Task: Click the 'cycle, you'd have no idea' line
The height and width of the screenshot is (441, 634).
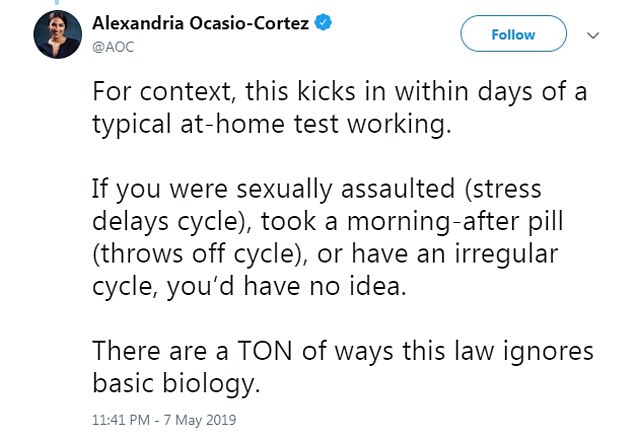Action: pos(249,286)
